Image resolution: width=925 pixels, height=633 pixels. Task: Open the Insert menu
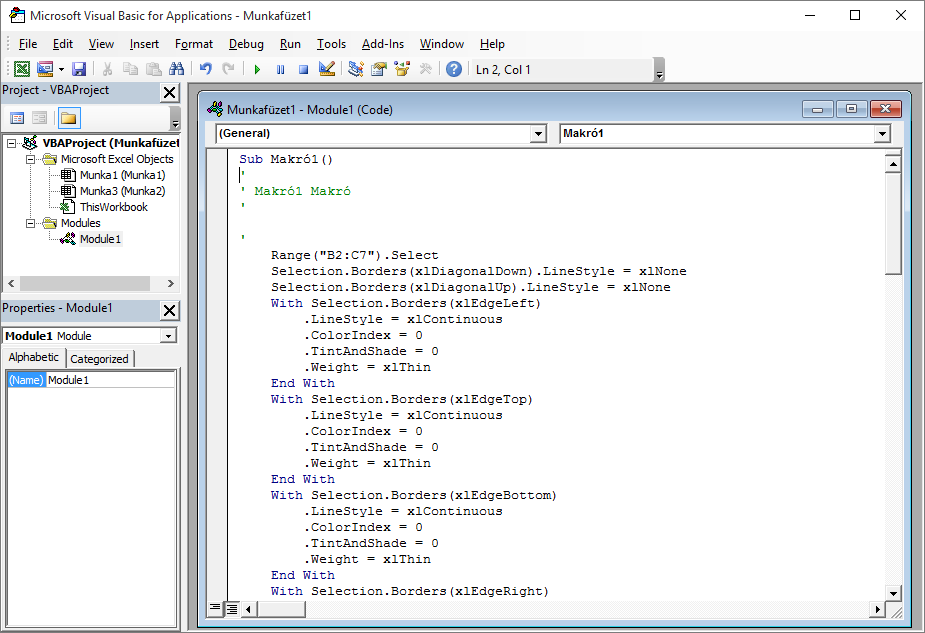[144, 44]
